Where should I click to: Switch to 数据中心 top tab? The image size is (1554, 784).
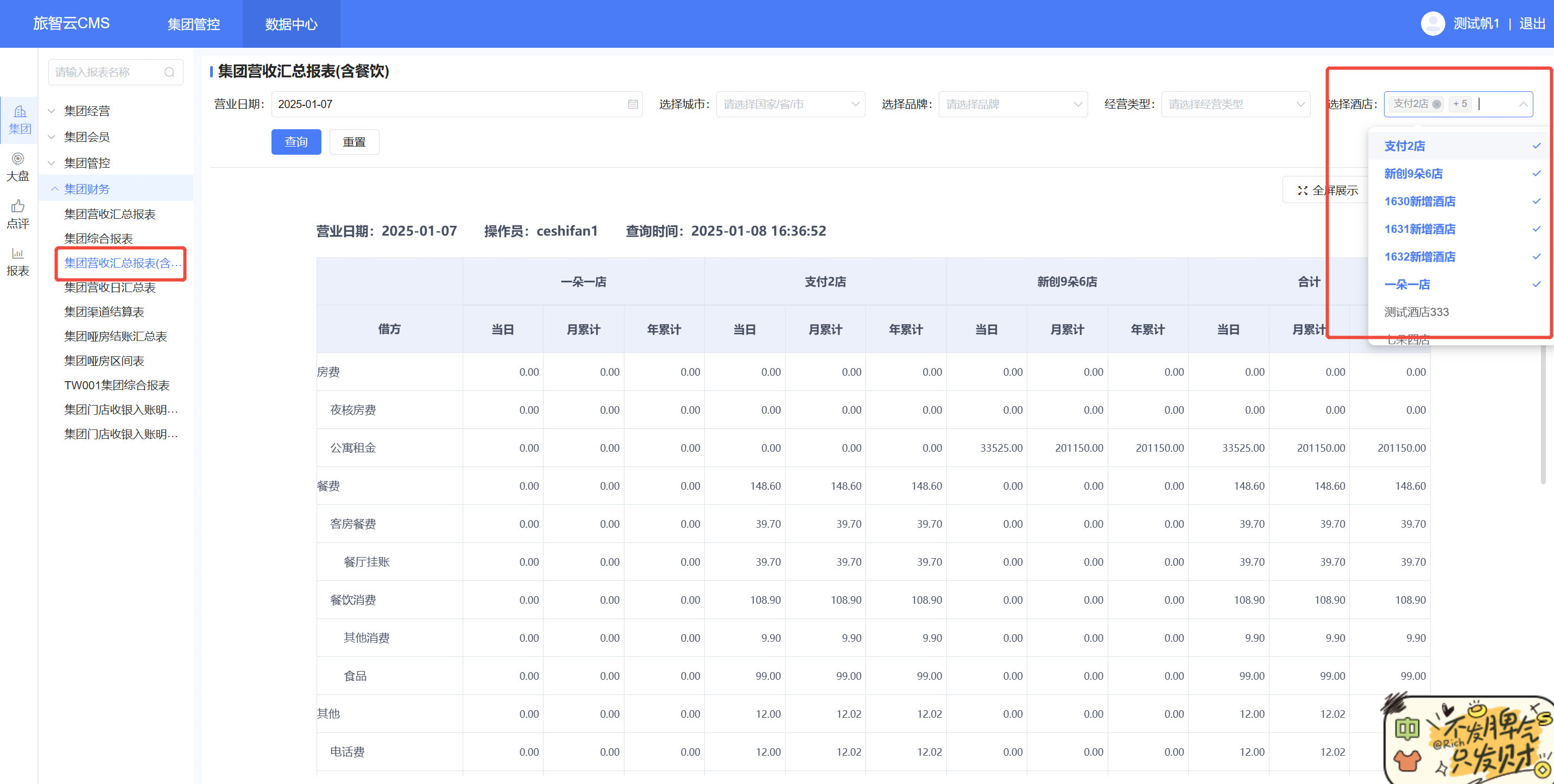[292, 24]
